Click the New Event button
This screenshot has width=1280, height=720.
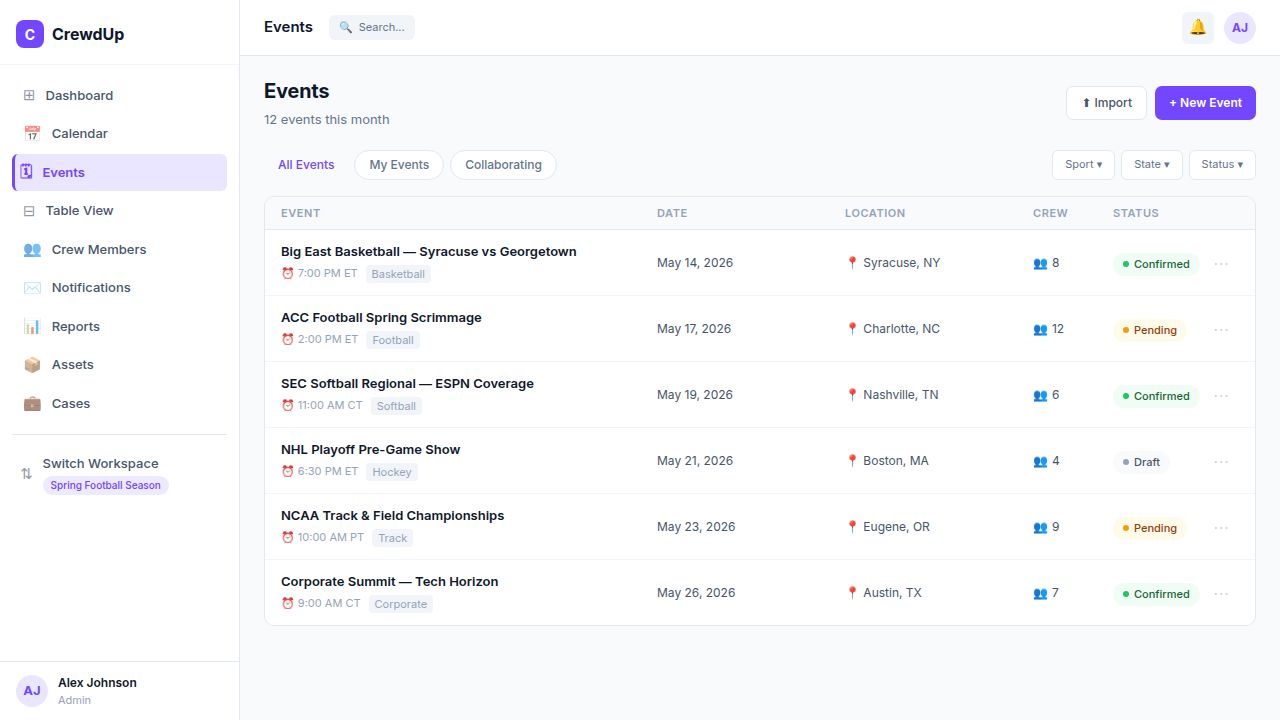[x=1205, y=103]
